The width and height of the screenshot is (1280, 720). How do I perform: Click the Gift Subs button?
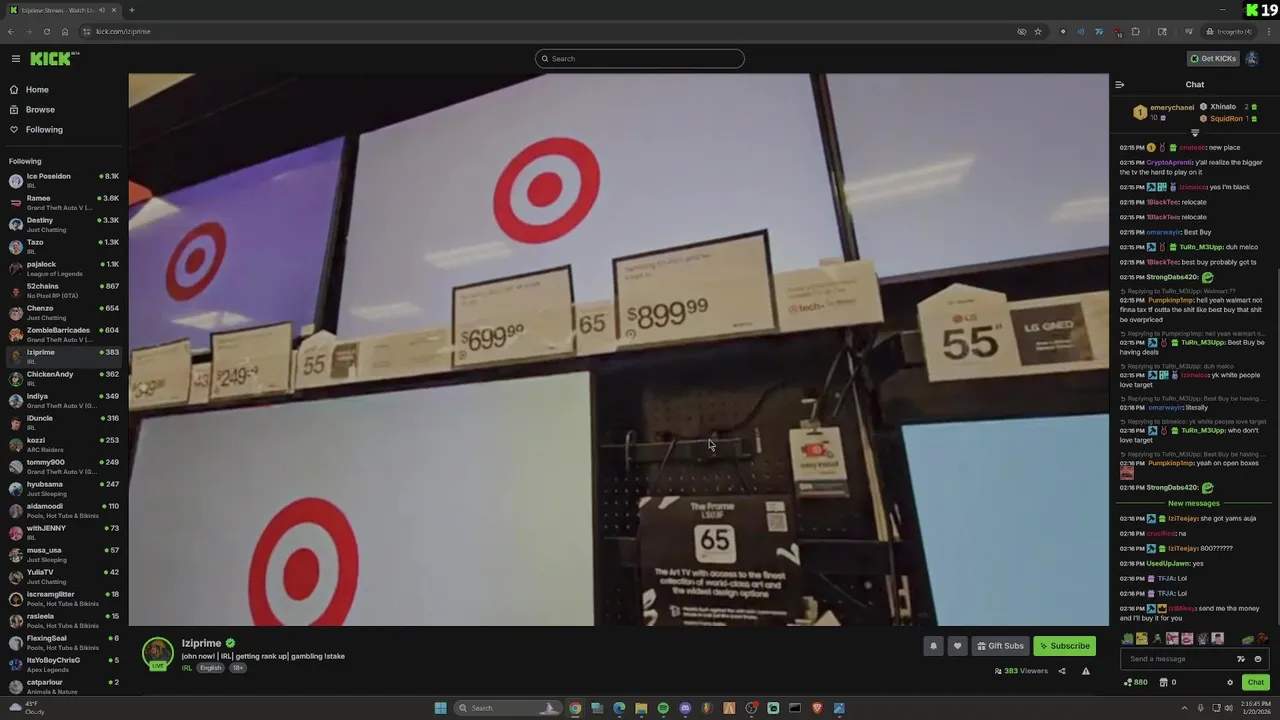tap(1001, 646)
